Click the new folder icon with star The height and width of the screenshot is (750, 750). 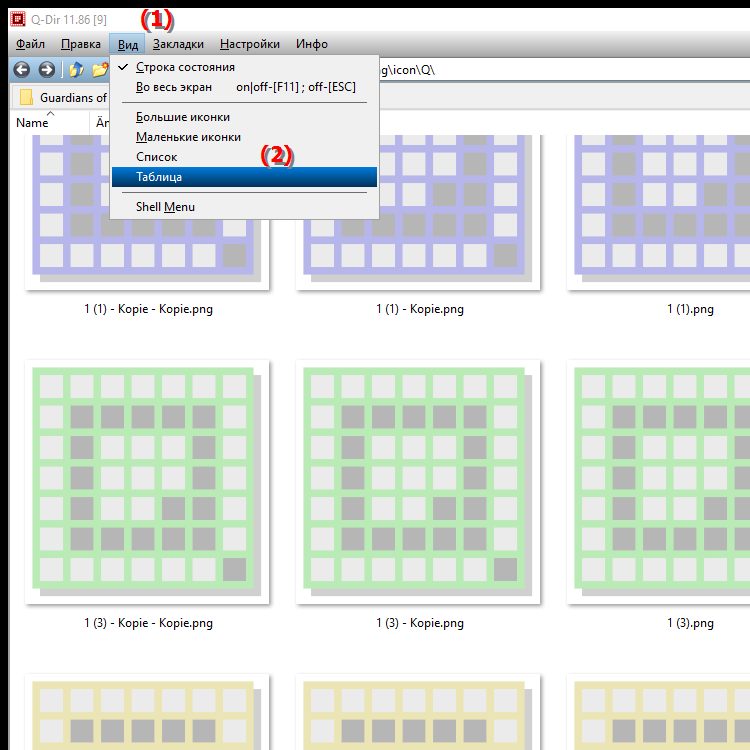(100, 70)
